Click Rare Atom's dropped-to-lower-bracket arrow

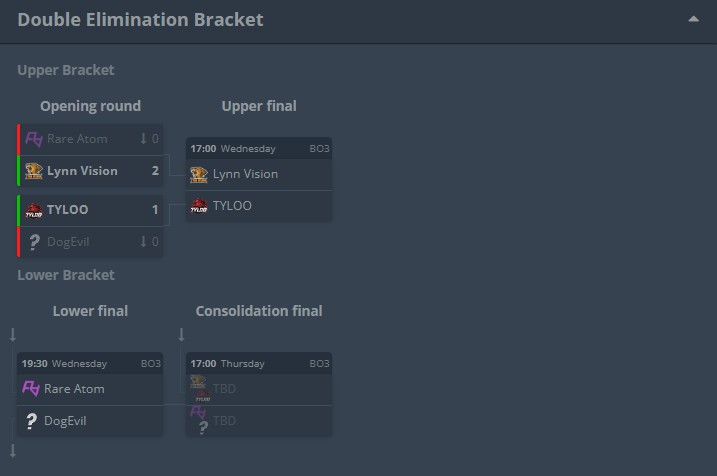pyautogui.click(x=143, y=139)
